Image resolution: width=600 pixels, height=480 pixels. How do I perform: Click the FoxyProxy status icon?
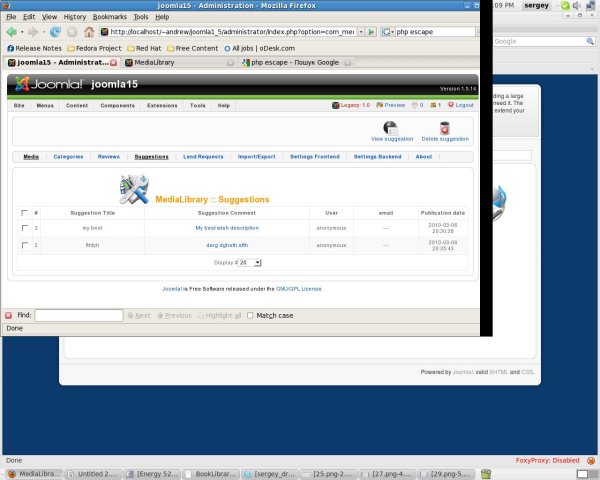pos(591,460)
